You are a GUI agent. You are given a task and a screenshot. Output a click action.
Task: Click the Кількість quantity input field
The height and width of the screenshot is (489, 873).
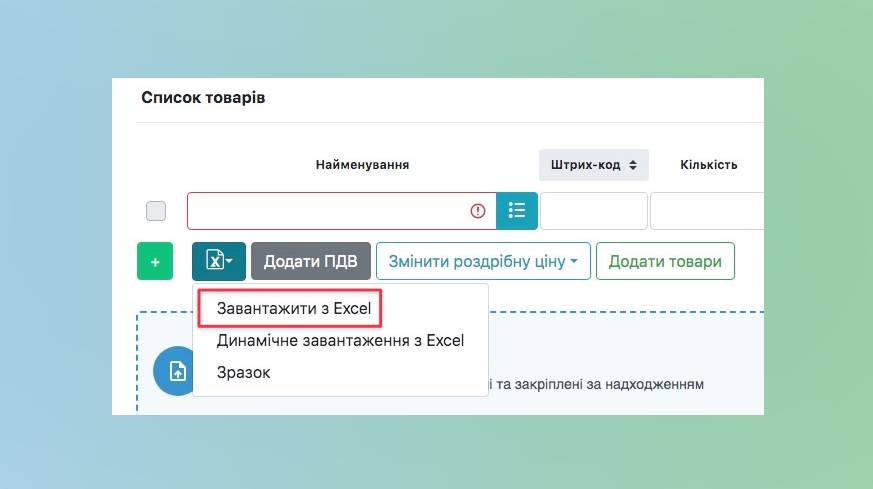point(705,211)
